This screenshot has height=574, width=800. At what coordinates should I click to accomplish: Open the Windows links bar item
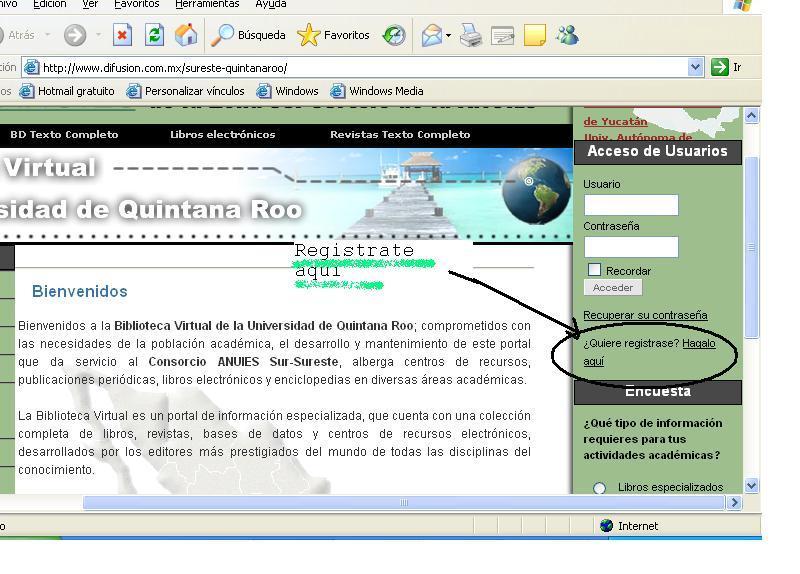[x=287, y=91]
